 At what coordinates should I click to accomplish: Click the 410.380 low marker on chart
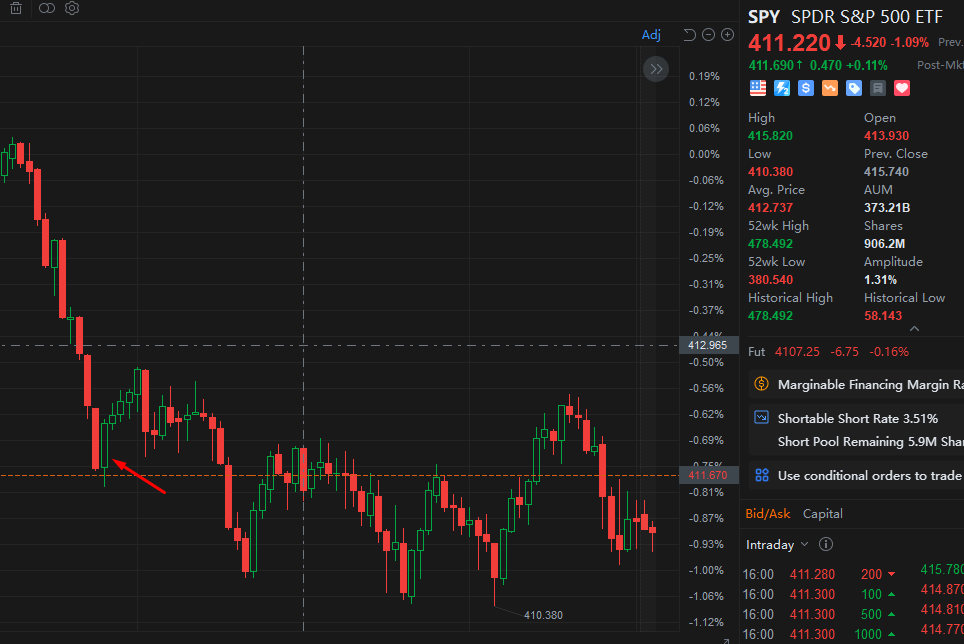(x=543, y=615)
